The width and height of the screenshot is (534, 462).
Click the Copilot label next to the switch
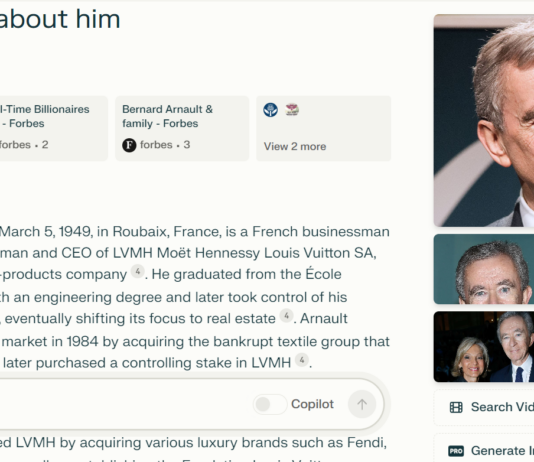pyautogui.click(x=312, y=404)
